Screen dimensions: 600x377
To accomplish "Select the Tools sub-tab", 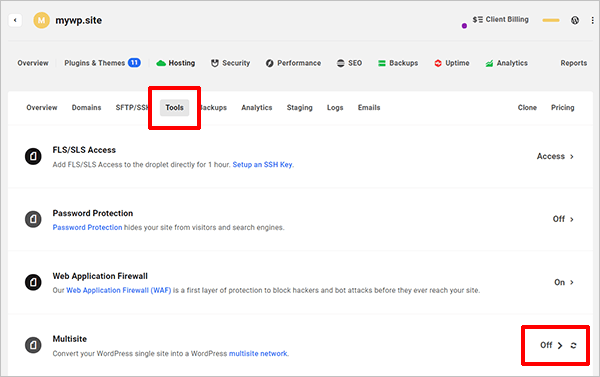I will tap(174, 108).
